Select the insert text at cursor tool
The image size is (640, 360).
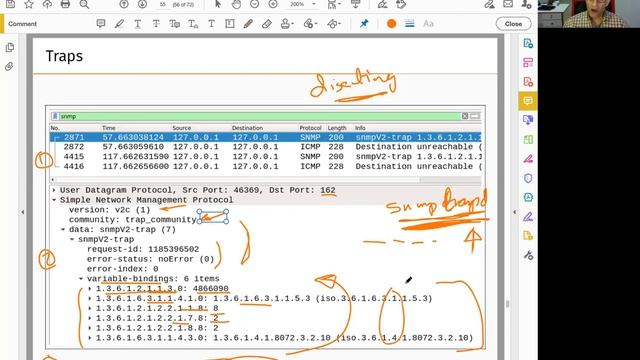click(193, 24)
